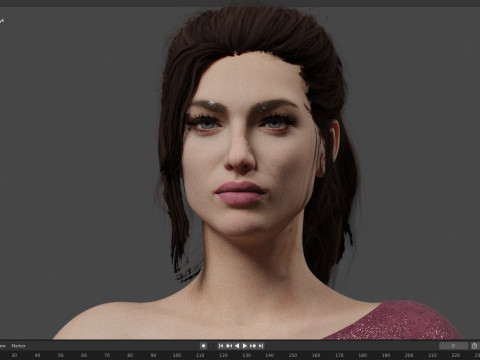Click frame 100 on the timeline ruler
The width and height of the screenshot is (480, 360).
click(177, 355)
